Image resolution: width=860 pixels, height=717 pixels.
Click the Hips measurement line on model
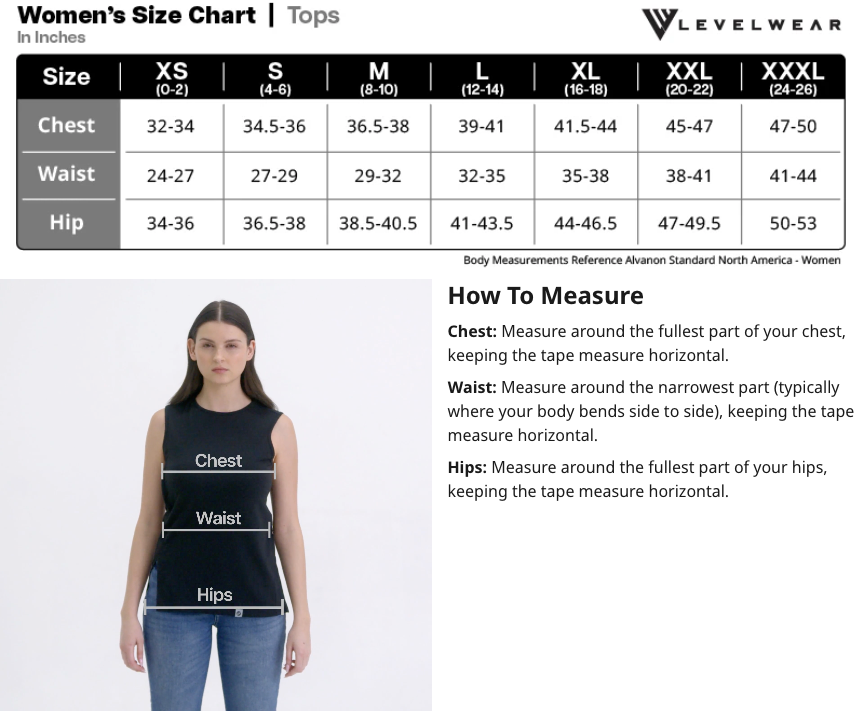214,608
